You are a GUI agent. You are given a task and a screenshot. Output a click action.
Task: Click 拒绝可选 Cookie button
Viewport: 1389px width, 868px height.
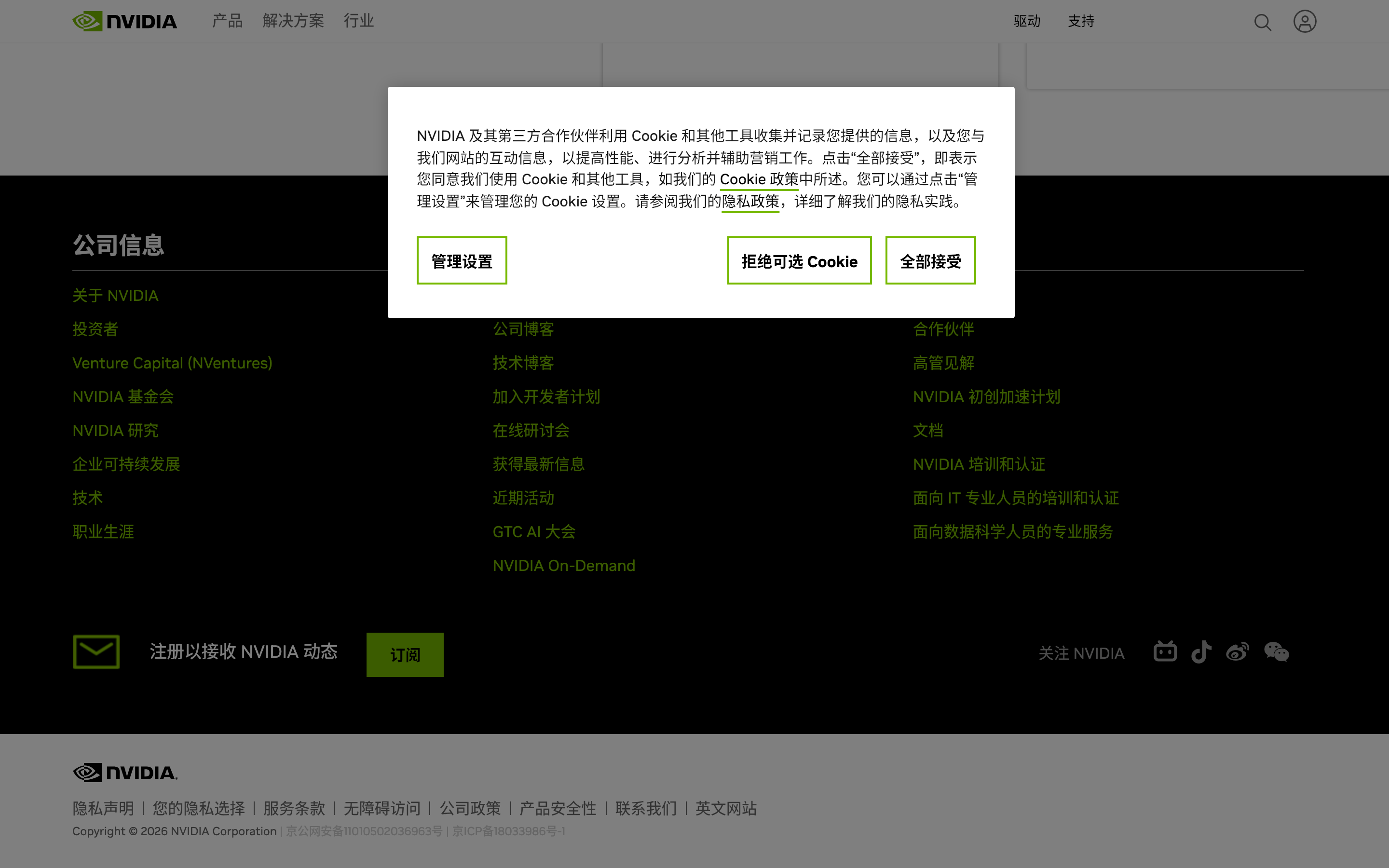[x=800, y=260]
